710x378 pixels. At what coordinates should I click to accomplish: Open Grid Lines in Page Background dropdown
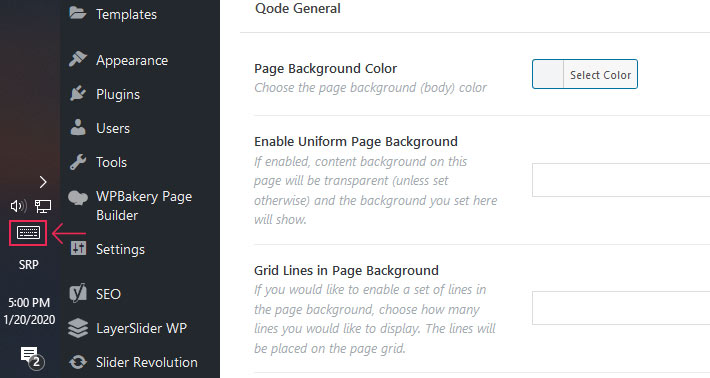(621, 308)
